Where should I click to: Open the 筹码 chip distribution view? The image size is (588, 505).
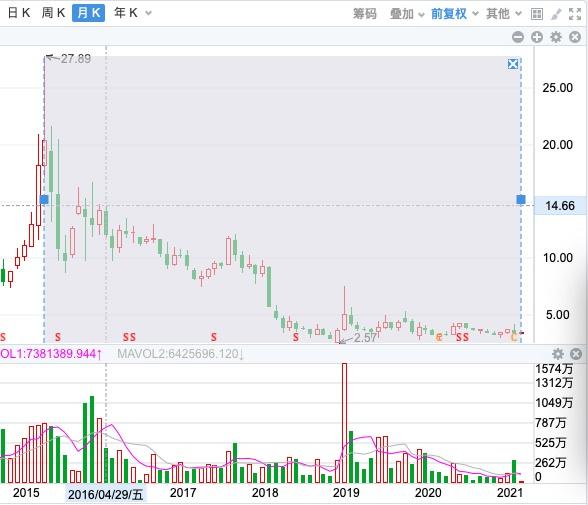(x=364, y=14)
